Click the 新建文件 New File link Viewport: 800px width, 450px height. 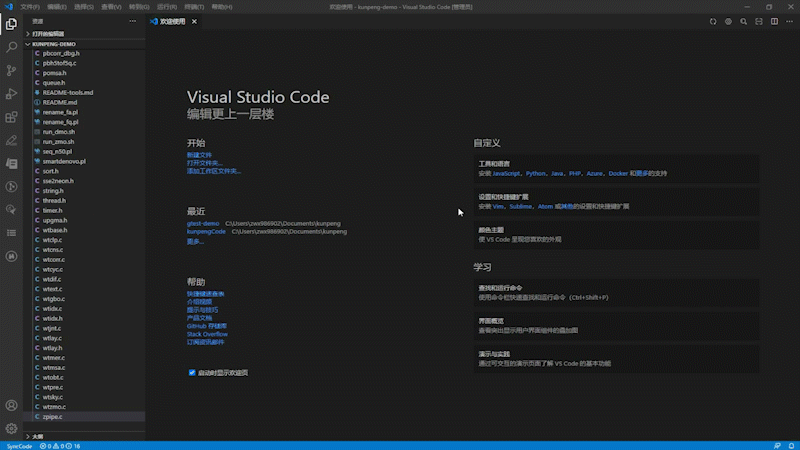pos(199,155)
